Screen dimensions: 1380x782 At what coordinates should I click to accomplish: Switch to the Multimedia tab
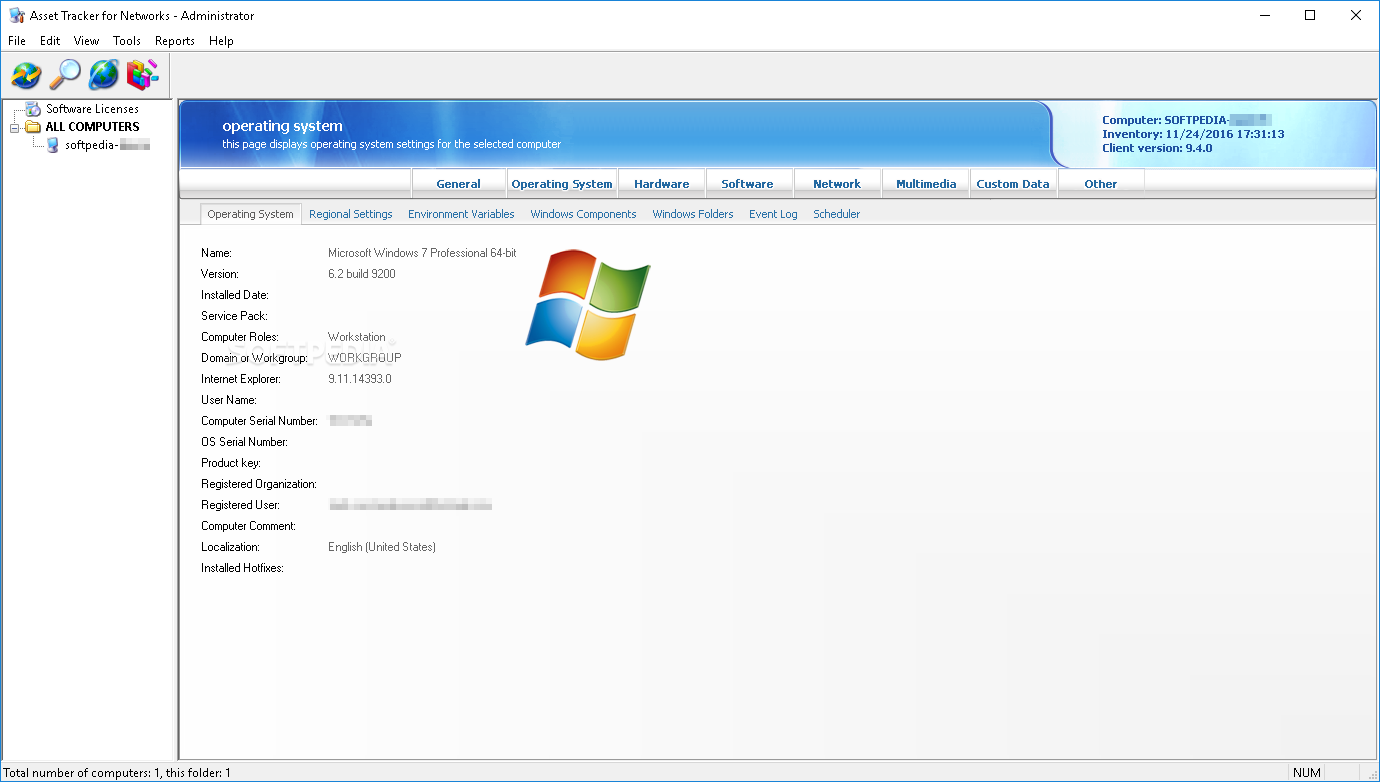(926, 184)
